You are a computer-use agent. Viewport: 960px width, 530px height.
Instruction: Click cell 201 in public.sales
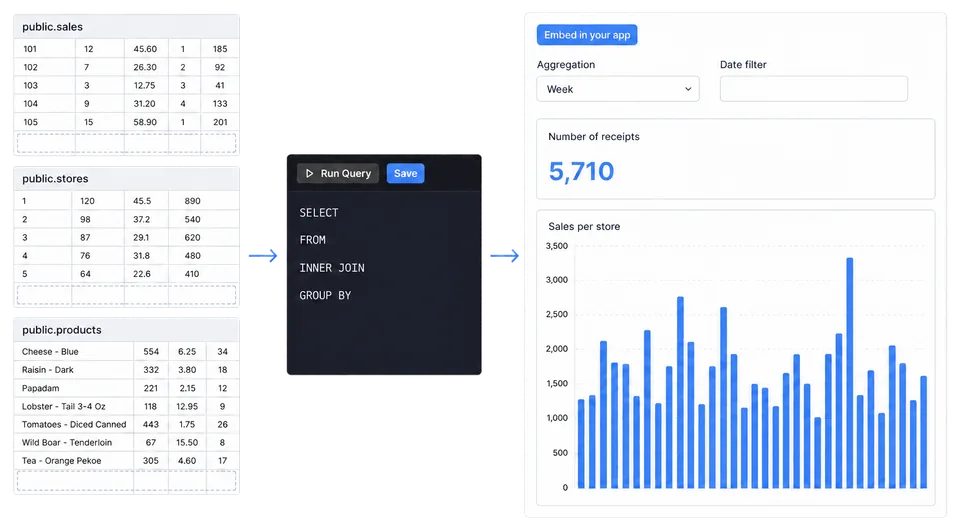tap(220, 122)
